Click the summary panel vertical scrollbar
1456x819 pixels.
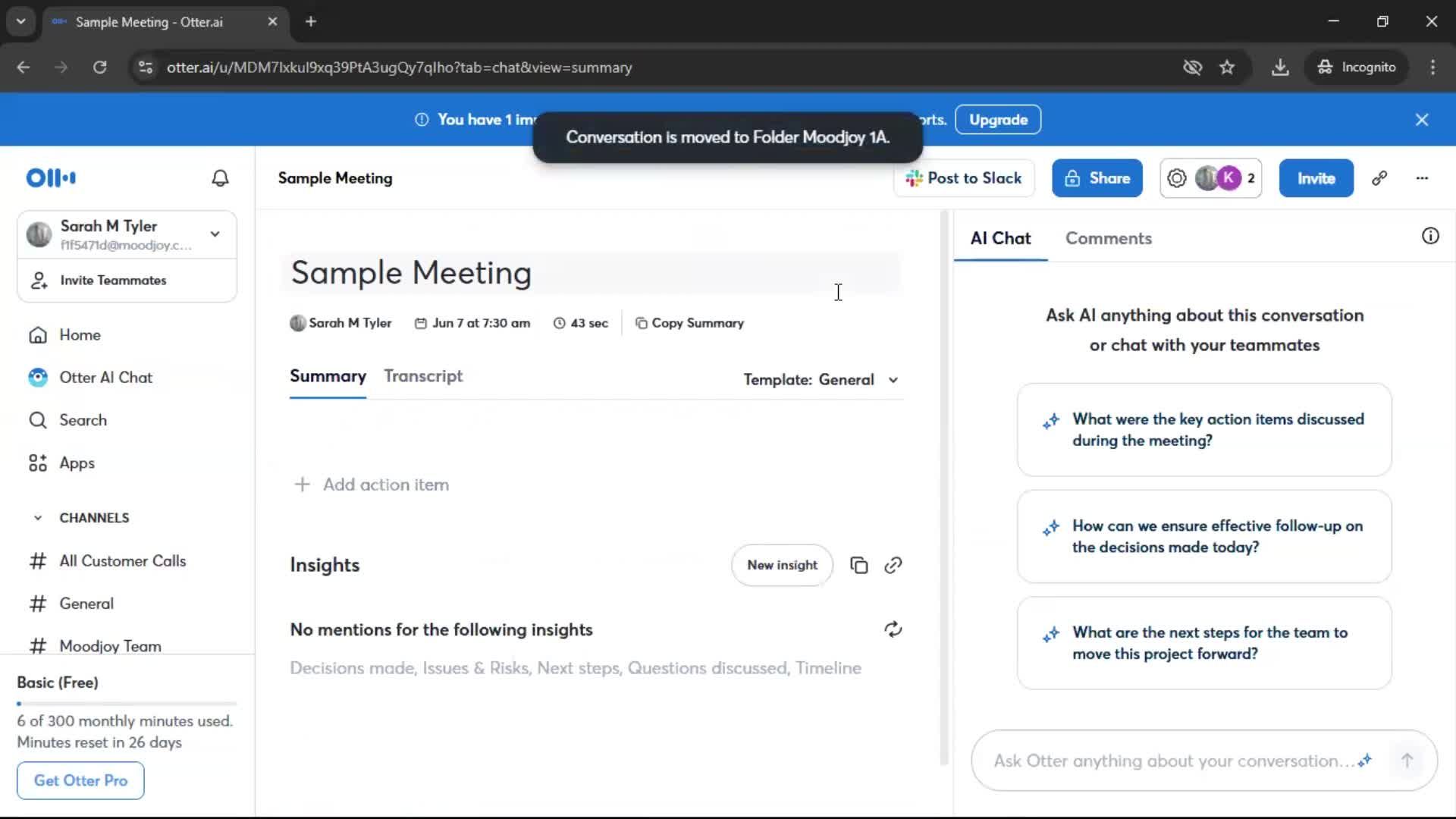click(944, 489)
